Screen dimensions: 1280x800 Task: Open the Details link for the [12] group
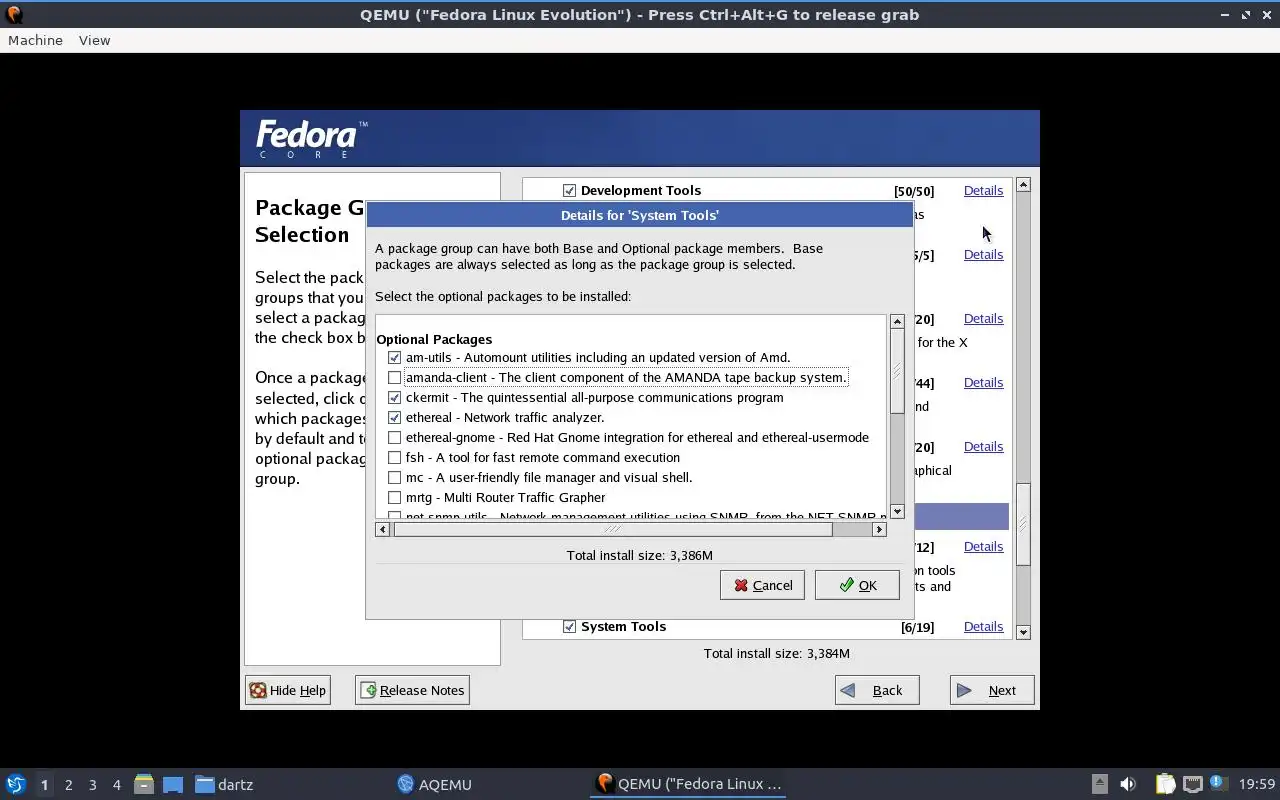point(983,546)
